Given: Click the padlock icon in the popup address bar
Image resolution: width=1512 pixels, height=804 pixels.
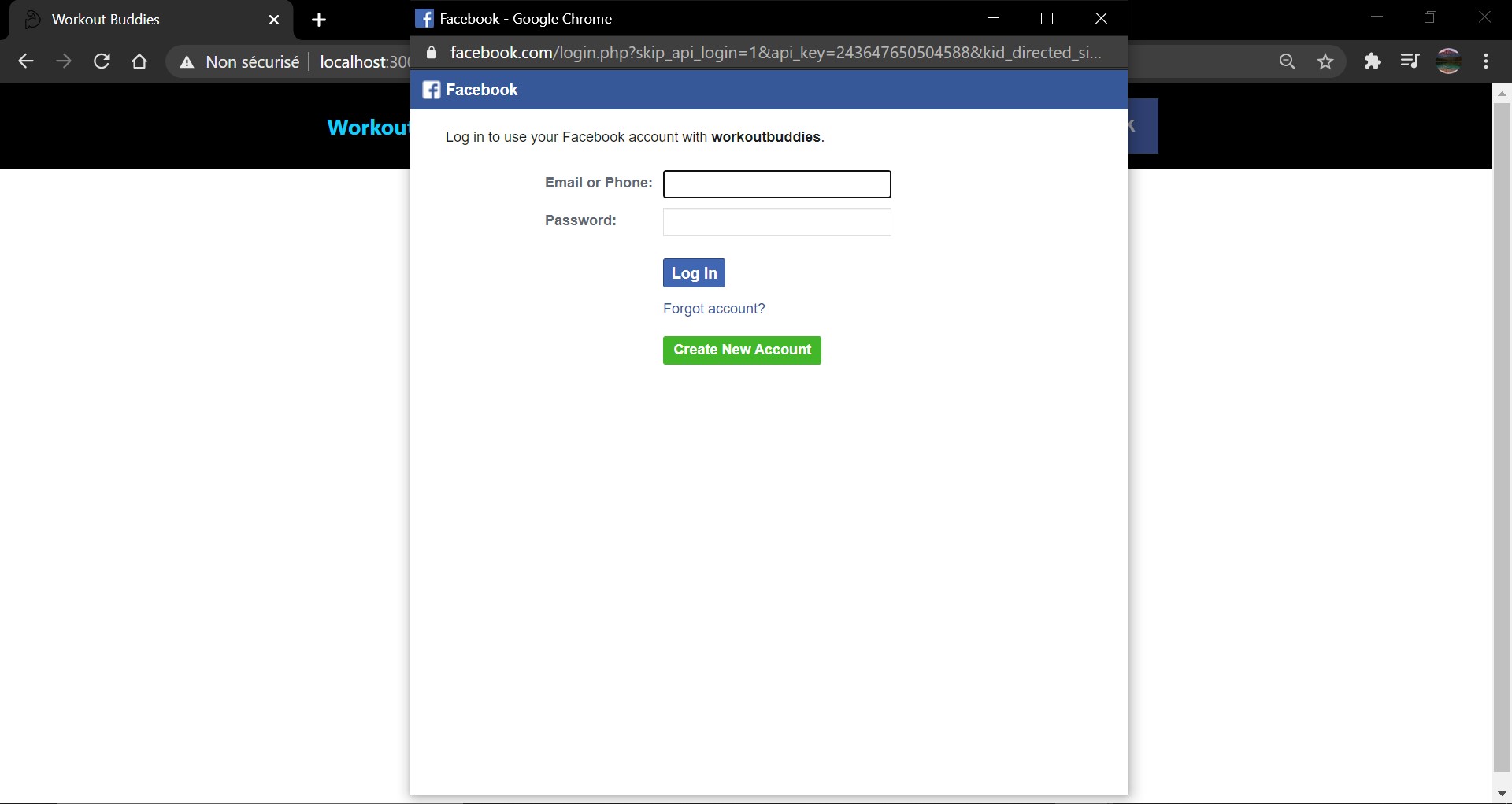Looking at the screenshot, I should click(x=431, y=53).
